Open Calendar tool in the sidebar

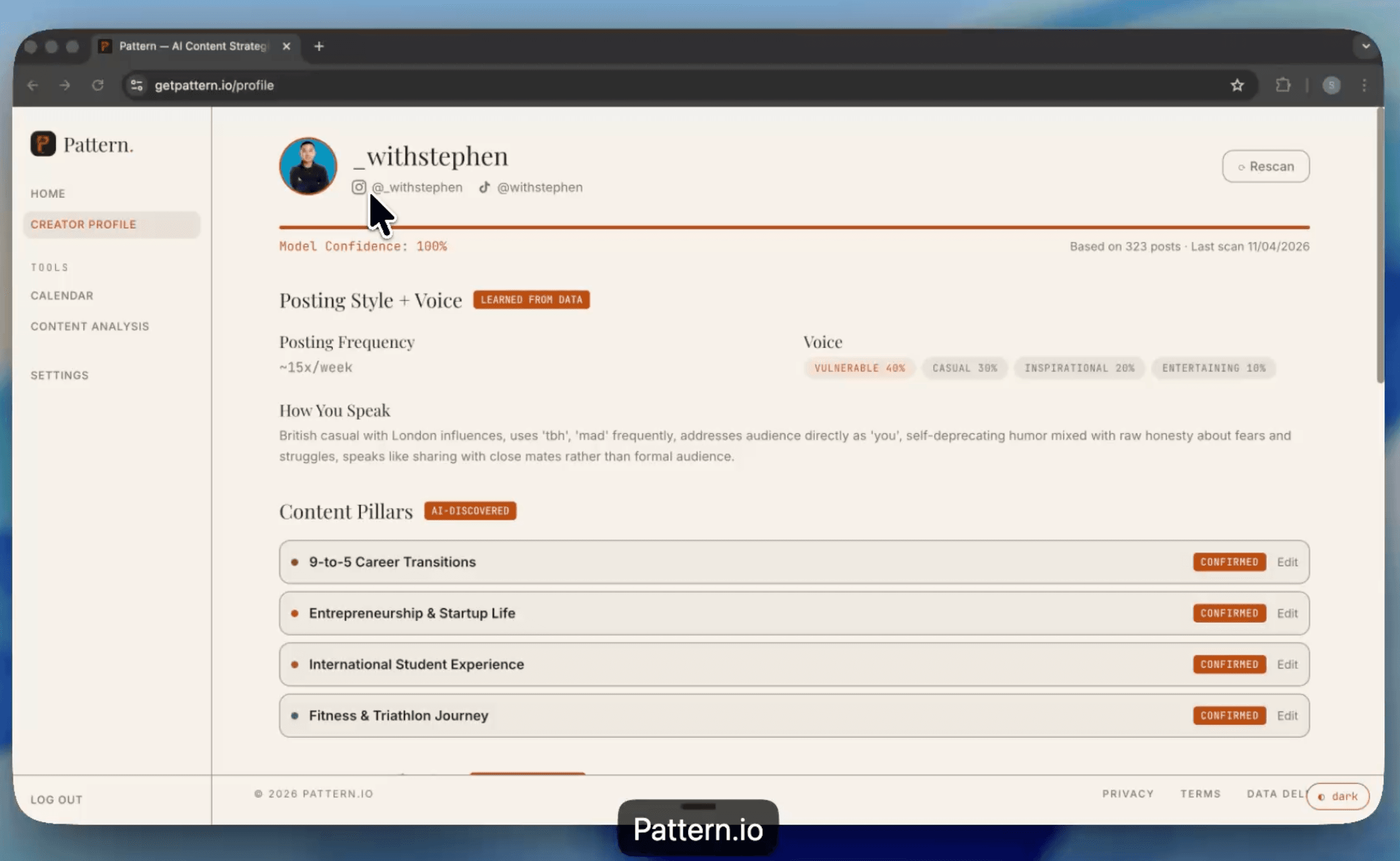pyautogui.click(x=62, y=296)
